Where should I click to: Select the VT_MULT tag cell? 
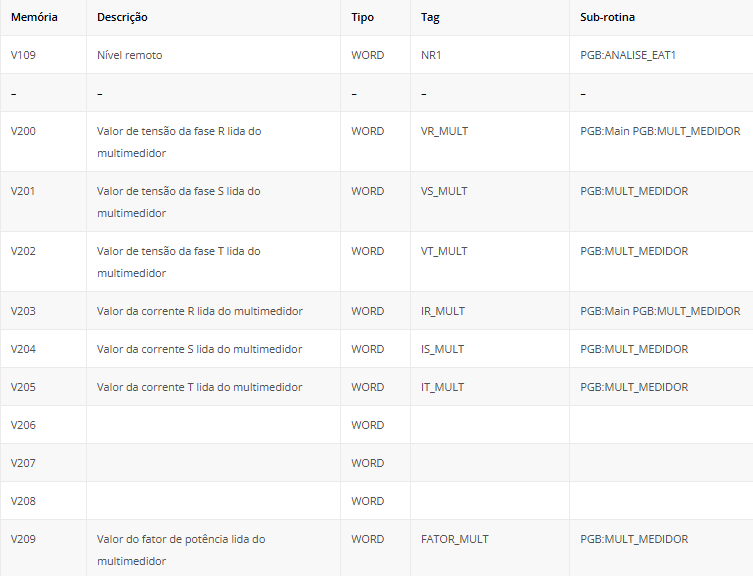point(444,251)
